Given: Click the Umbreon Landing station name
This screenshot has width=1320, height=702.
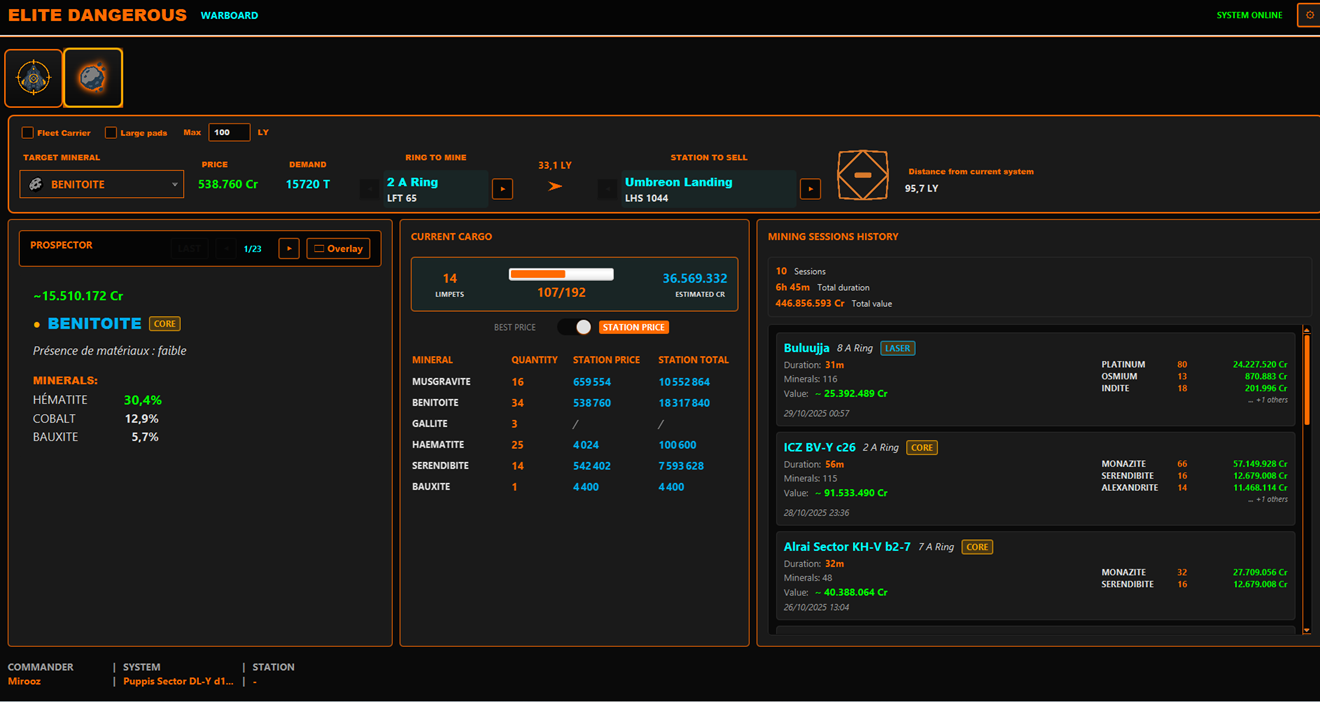Looking at the screenshot, I should [678, 182].
